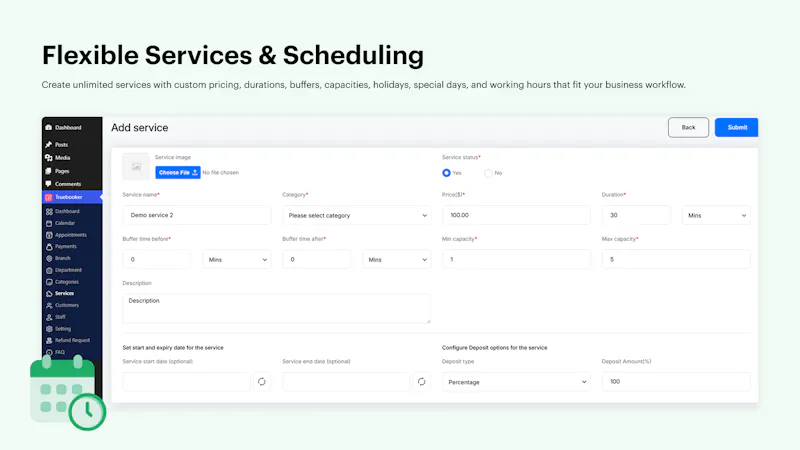Click the service image placeholder thumbnail
This screenshot has height=450, width=800.
coord(136,166)
